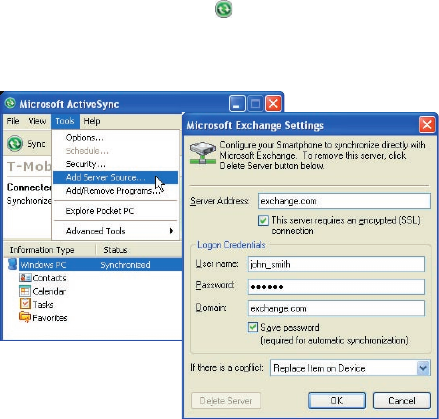Click the Delete Server button

point(226,400)
